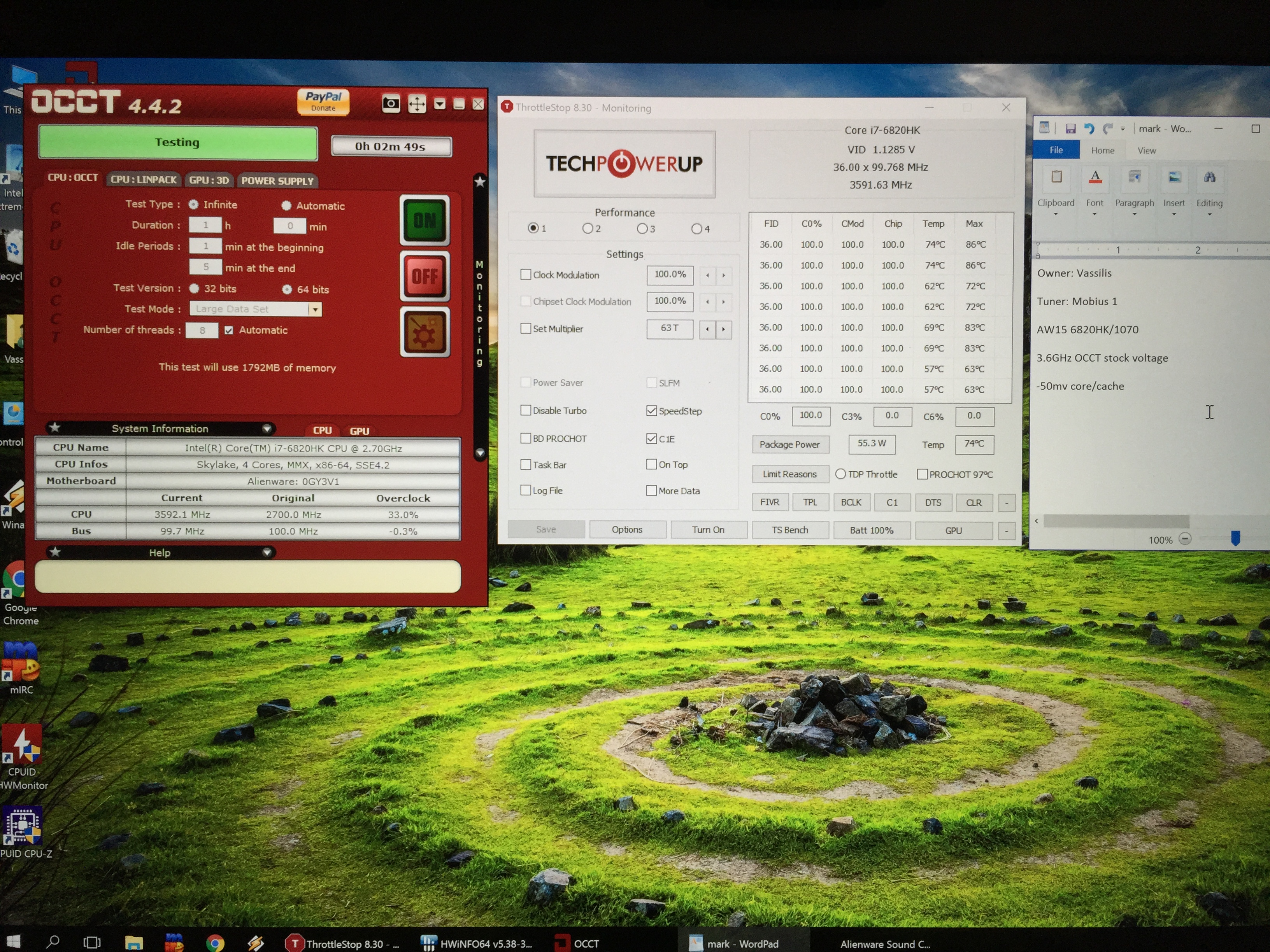Enable Disable Turbo checkbox
This screenshot has height=952, width=1270.
pos(525,410)
